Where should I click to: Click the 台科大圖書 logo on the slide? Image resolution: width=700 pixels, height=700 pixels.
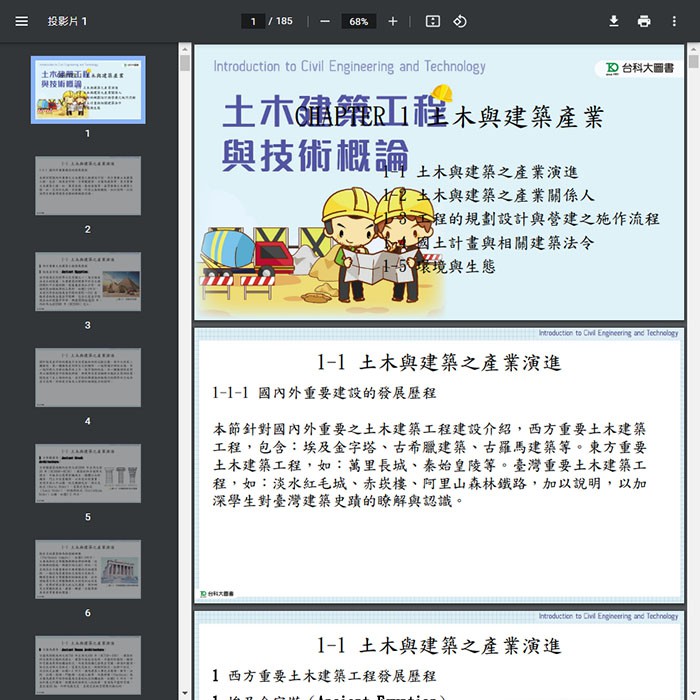click(x=640, y=69)
